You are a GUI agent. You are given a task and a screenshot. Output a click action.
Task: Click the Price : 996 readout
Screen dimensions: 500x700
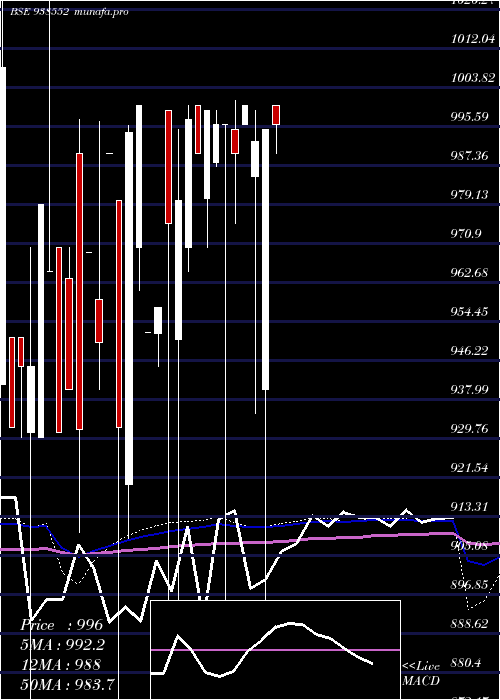[x=62, y=625]
